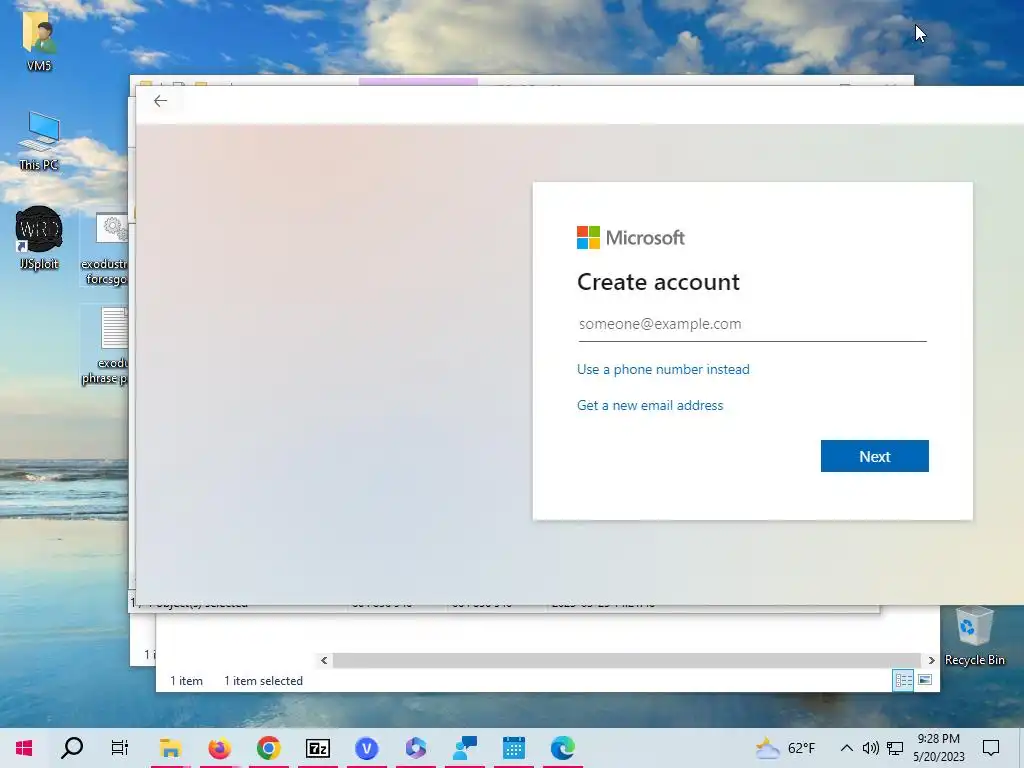
Task: Select the exodus settings file on desktop
Action: (x=106, y=249)
